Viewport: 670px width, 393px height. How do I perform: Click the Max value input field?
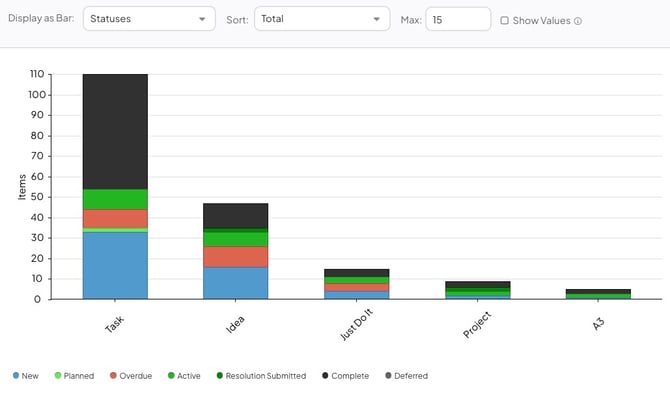pos(458,19)
